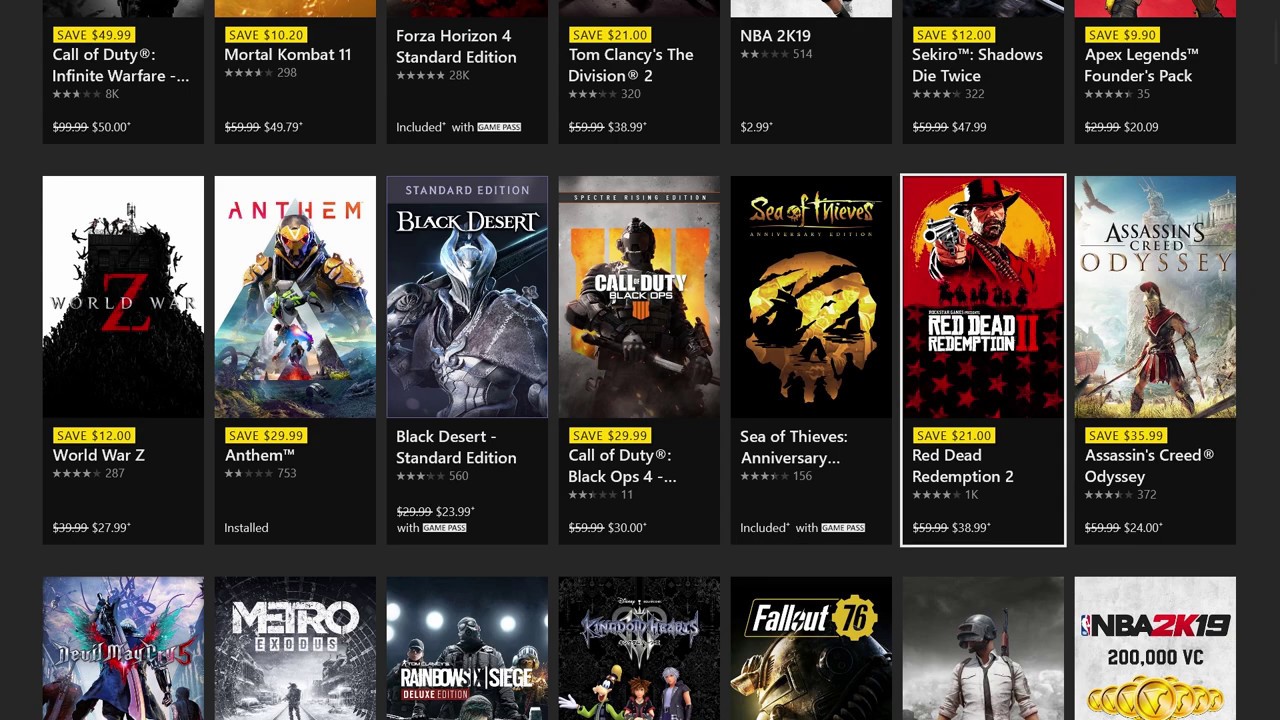Click the NBA 2K19 title text

(x=775, y=35)
